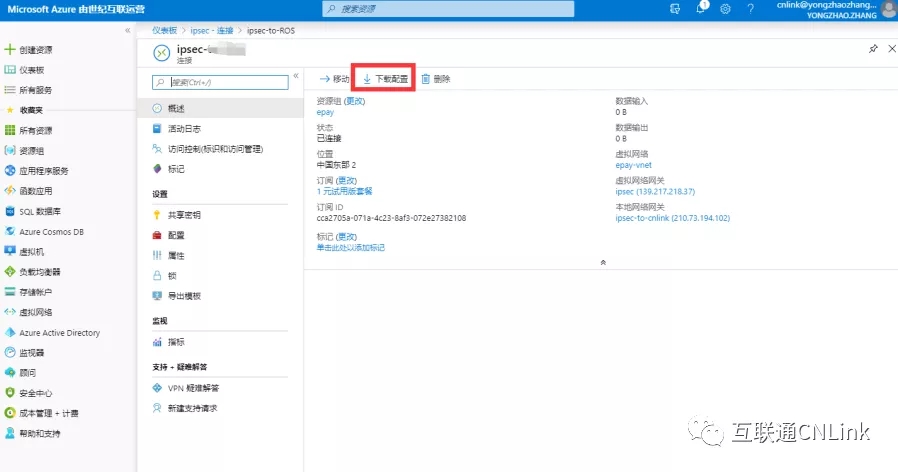The height and width of the screenshot is (472, 898).
Task: Open ipsec (139.217.218.37) gateway link
Action: point(655,191)
